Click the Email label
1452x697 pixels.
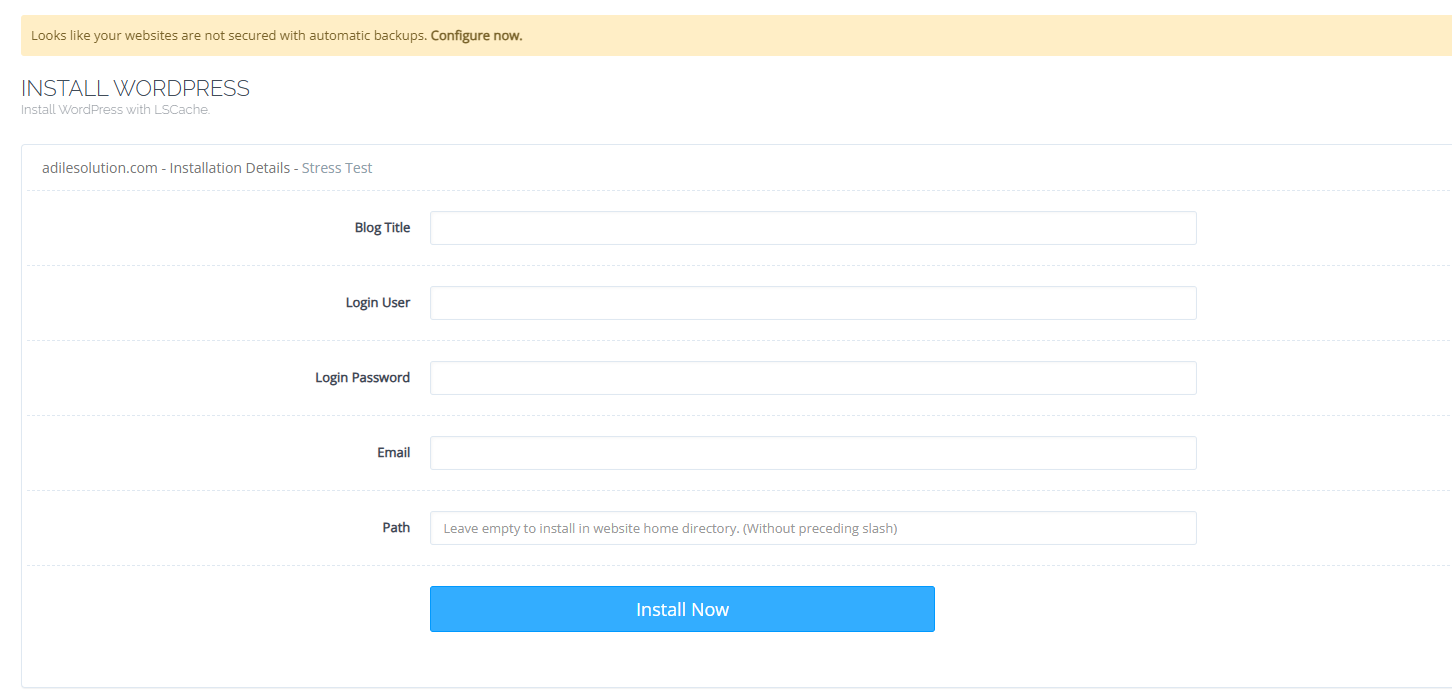[394, 453]
